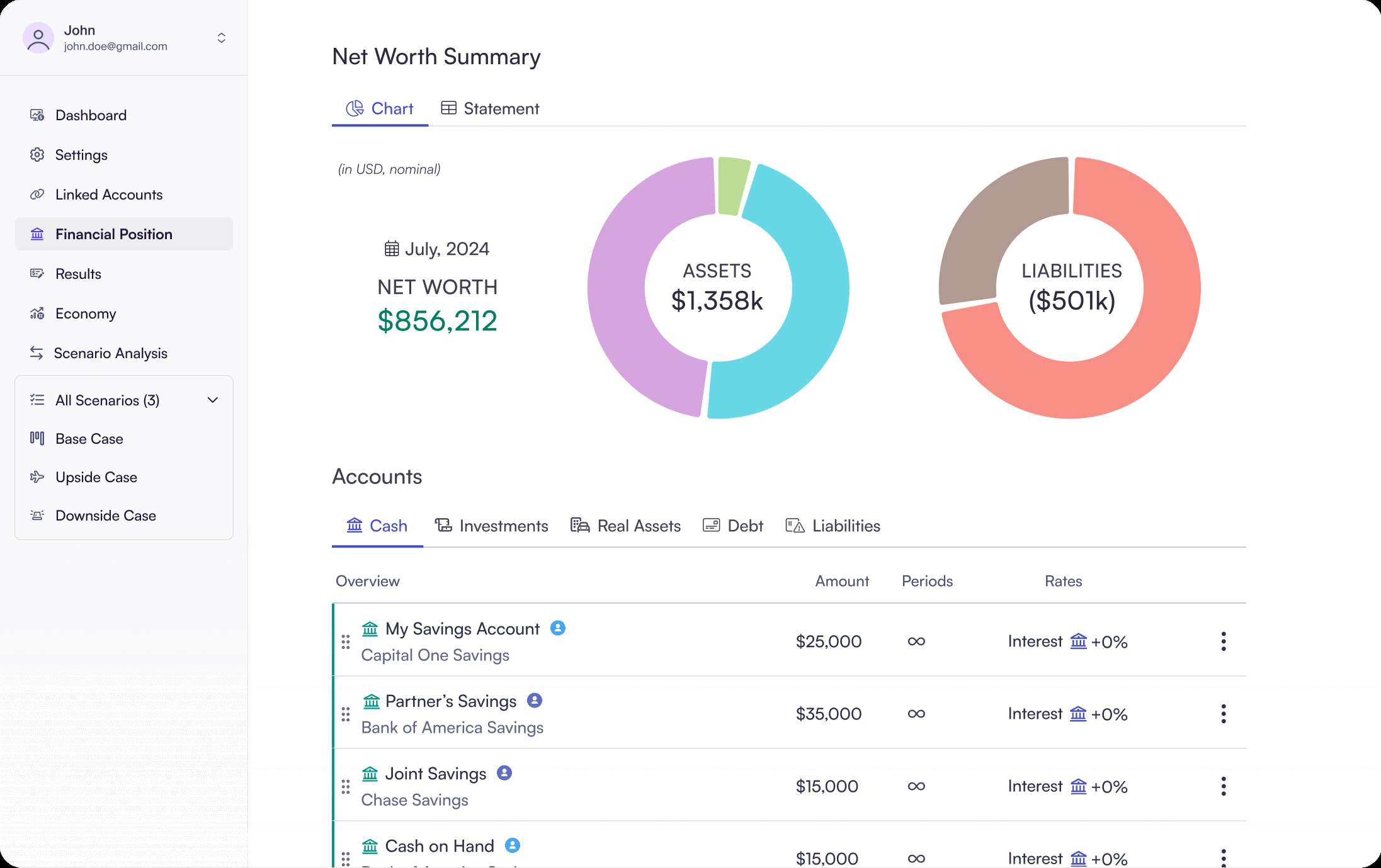Click the bank icon beside Joint Savings
This screenshot has height=868, width=1381.
click(x=370, y=774)
